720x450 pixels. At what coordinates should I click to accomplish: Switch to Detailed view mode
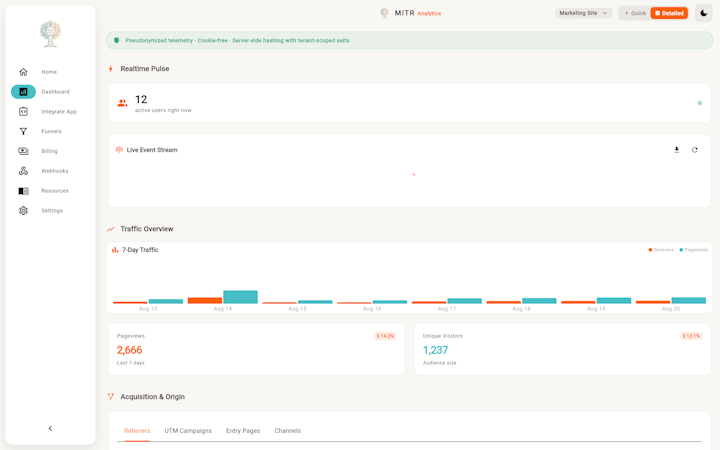(x=669, y=13)
